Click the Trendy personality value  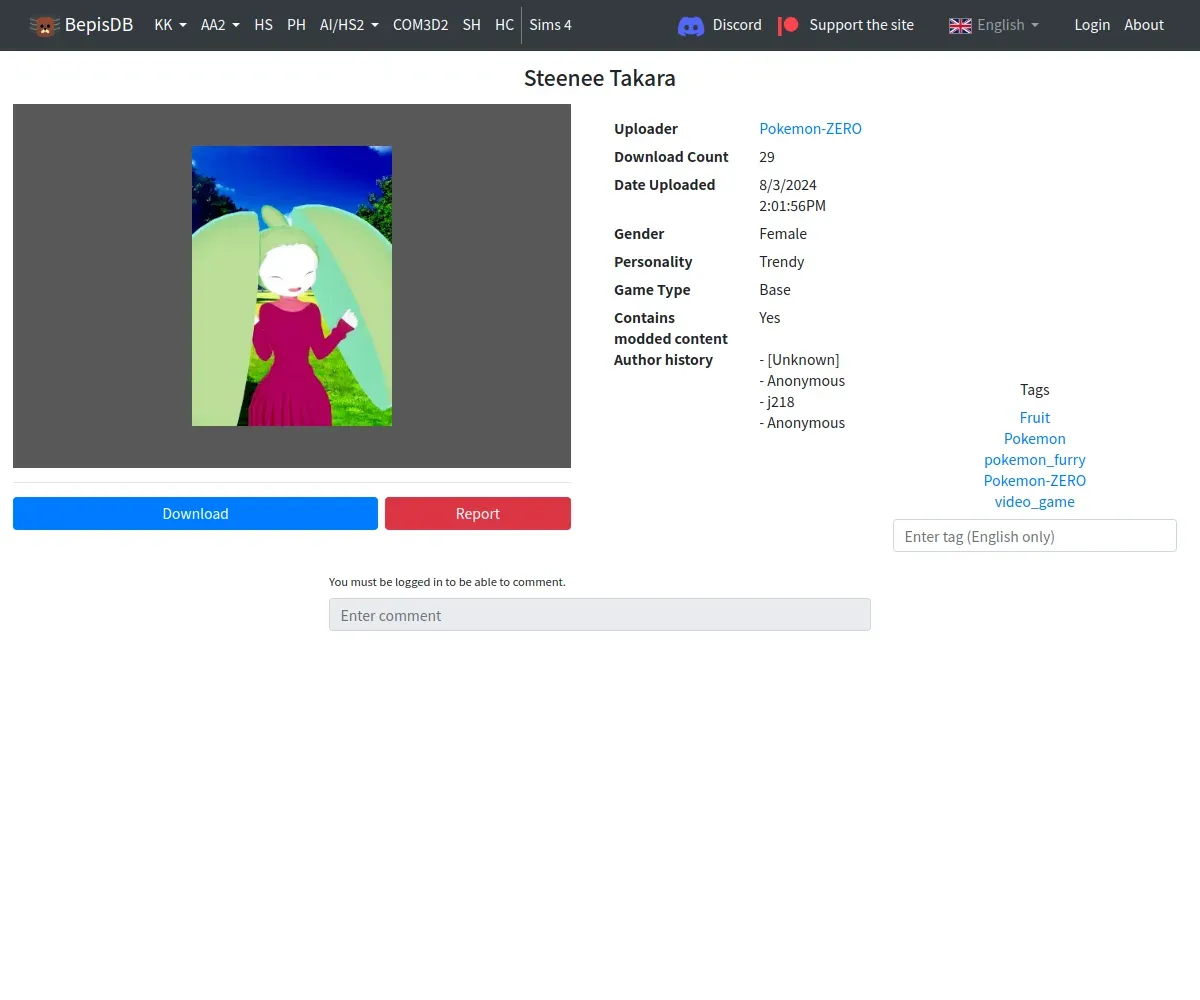[782, 262]
